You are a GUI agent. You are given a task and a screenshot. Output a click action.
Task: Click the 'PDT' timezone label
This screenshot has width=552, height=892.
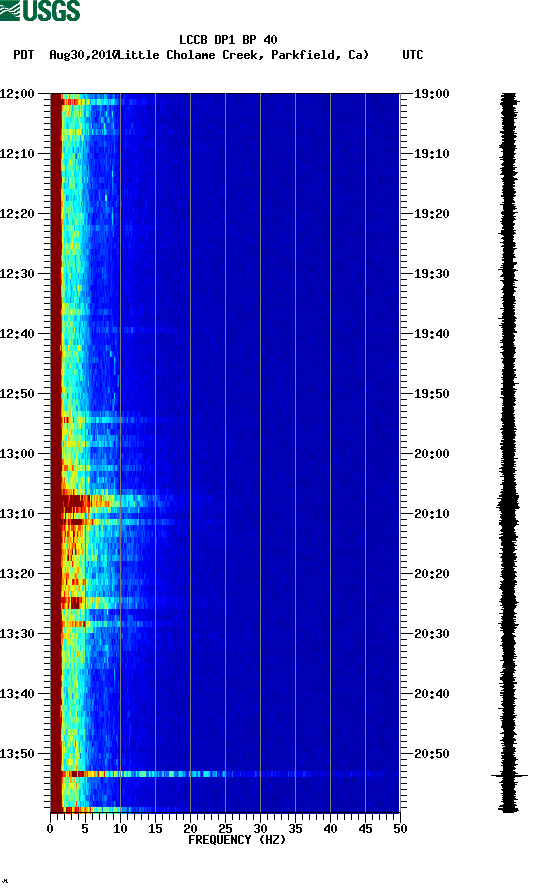click(x=23, y=55)
